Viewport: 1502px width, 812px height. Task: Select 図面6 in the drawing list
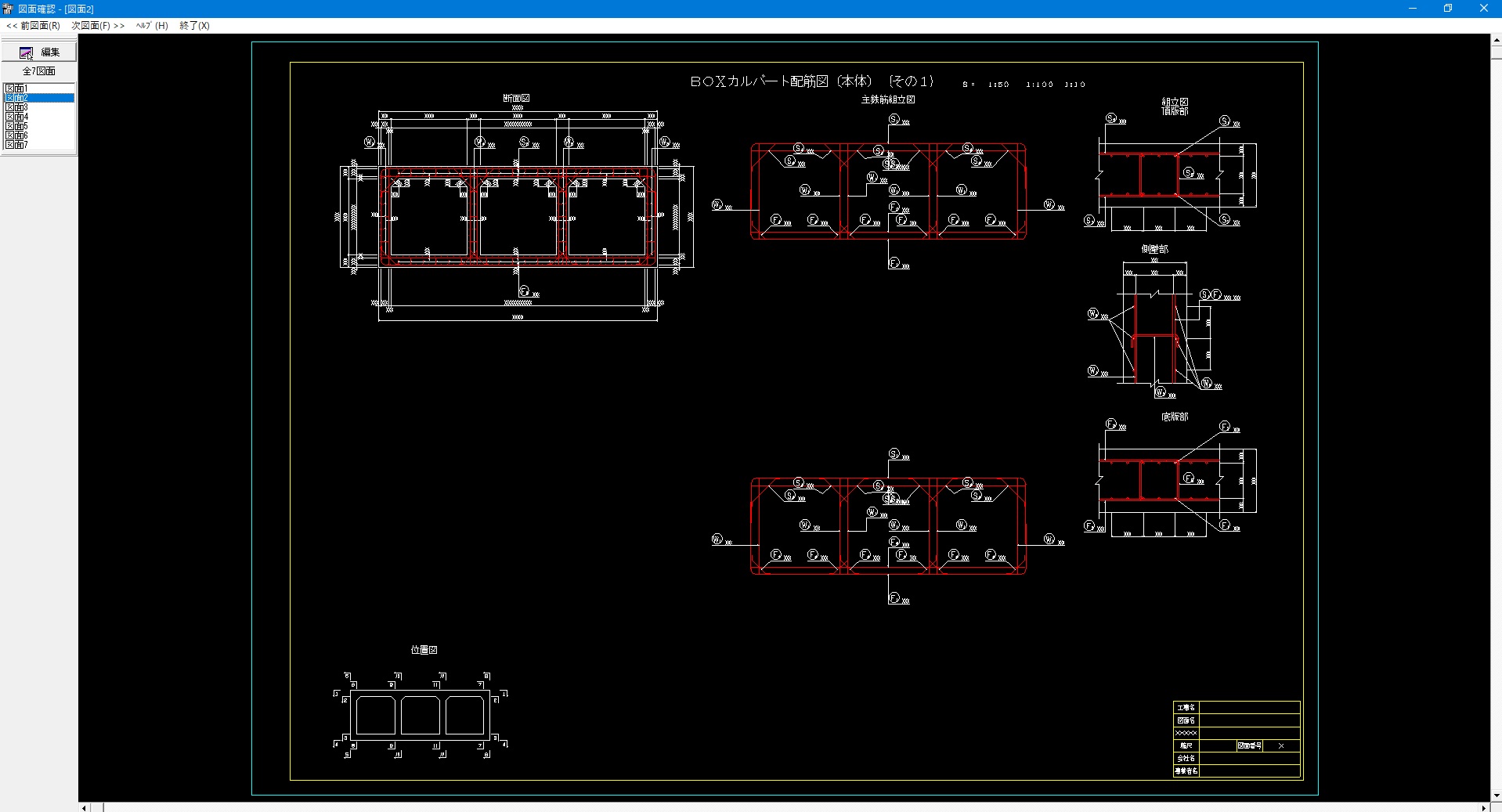[16, 135]
